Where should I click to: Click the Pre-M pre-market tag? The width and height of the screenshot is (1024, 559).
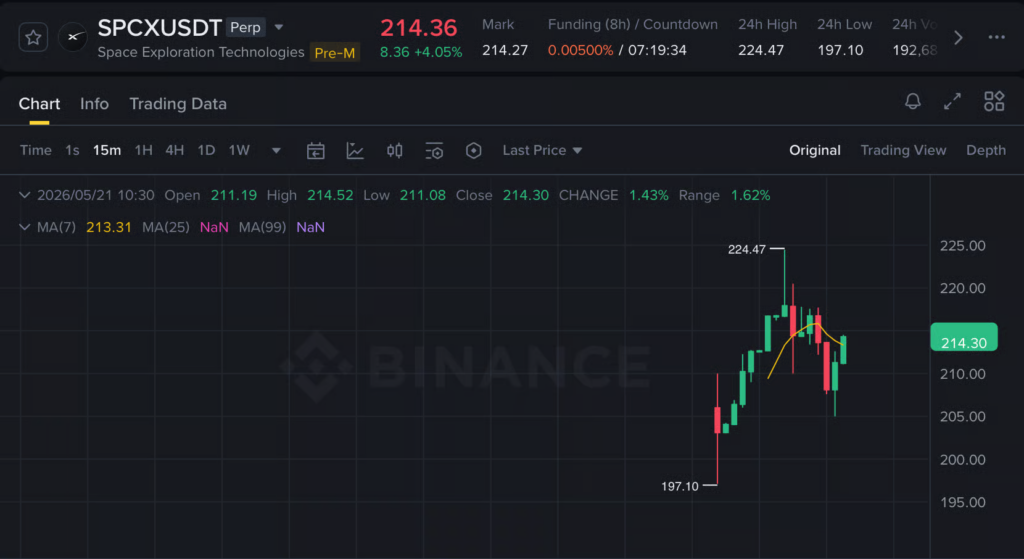click(335, 53)
